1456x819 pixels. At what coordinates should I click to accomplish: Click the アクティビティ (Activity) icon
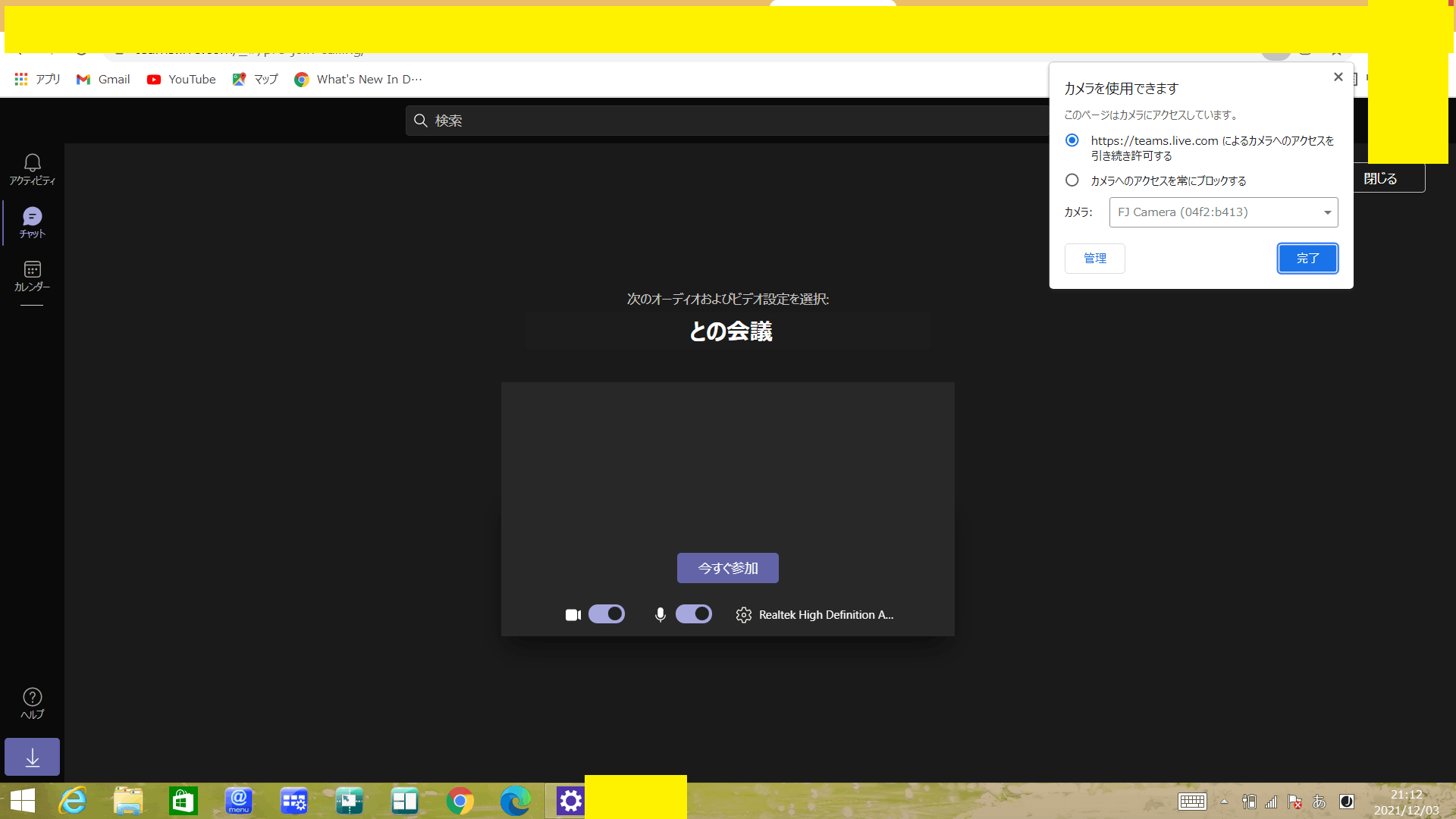pos(32,169)
